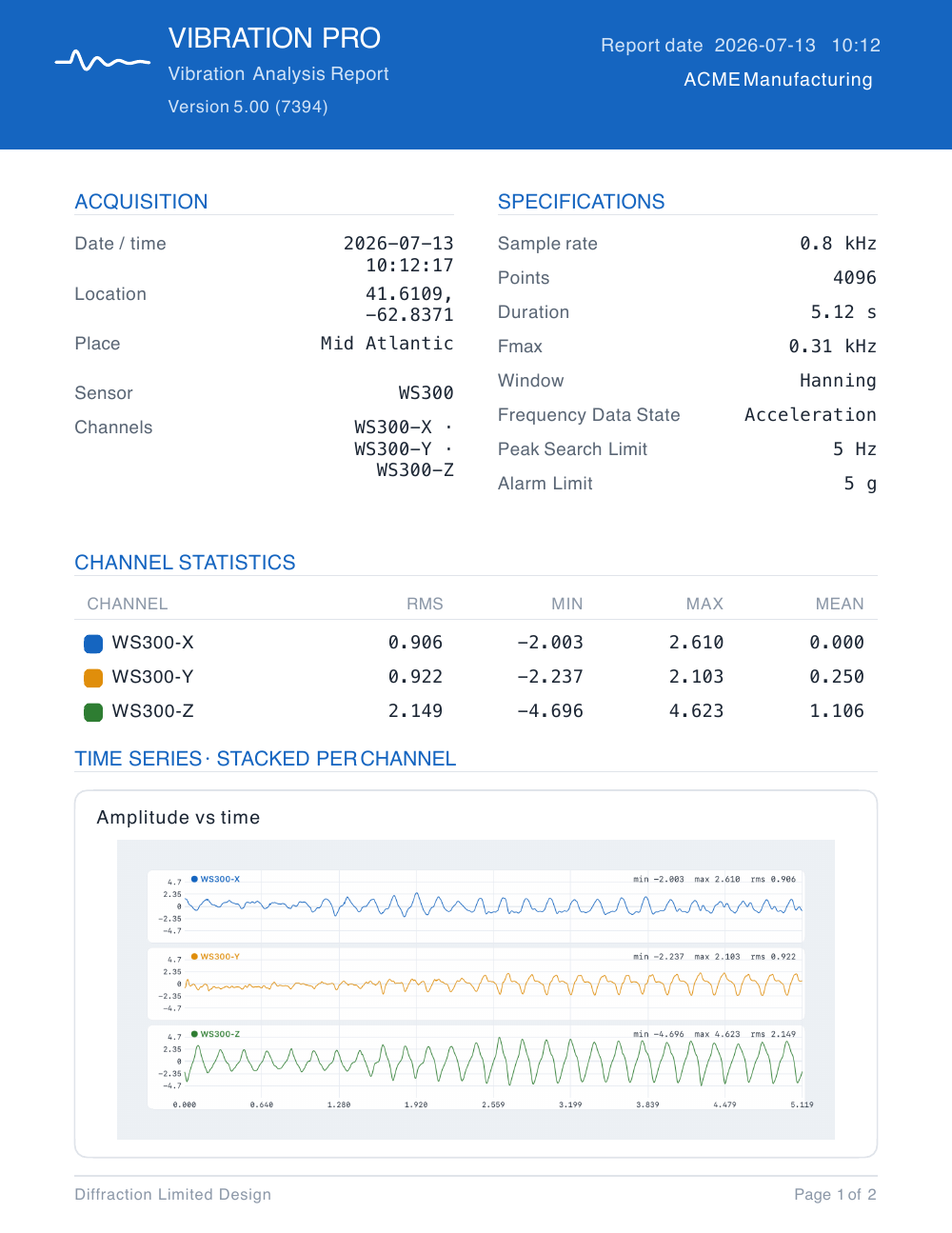Screen dimensions: 952x1233
Task: Click the 'Page 1 of 2' footer text
Action: point(835,1195)
